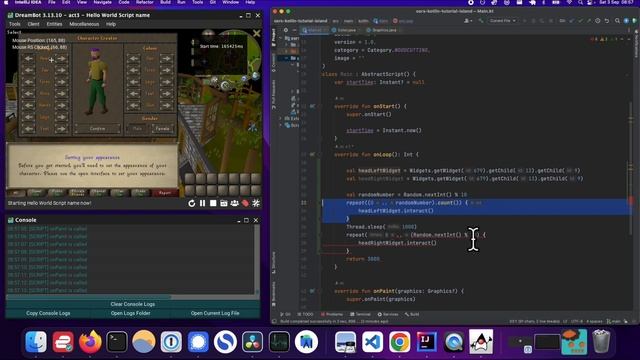640x360 pixels.
Task: Open the Current File run configuration dropdown
Action: [x=502, y=20]
